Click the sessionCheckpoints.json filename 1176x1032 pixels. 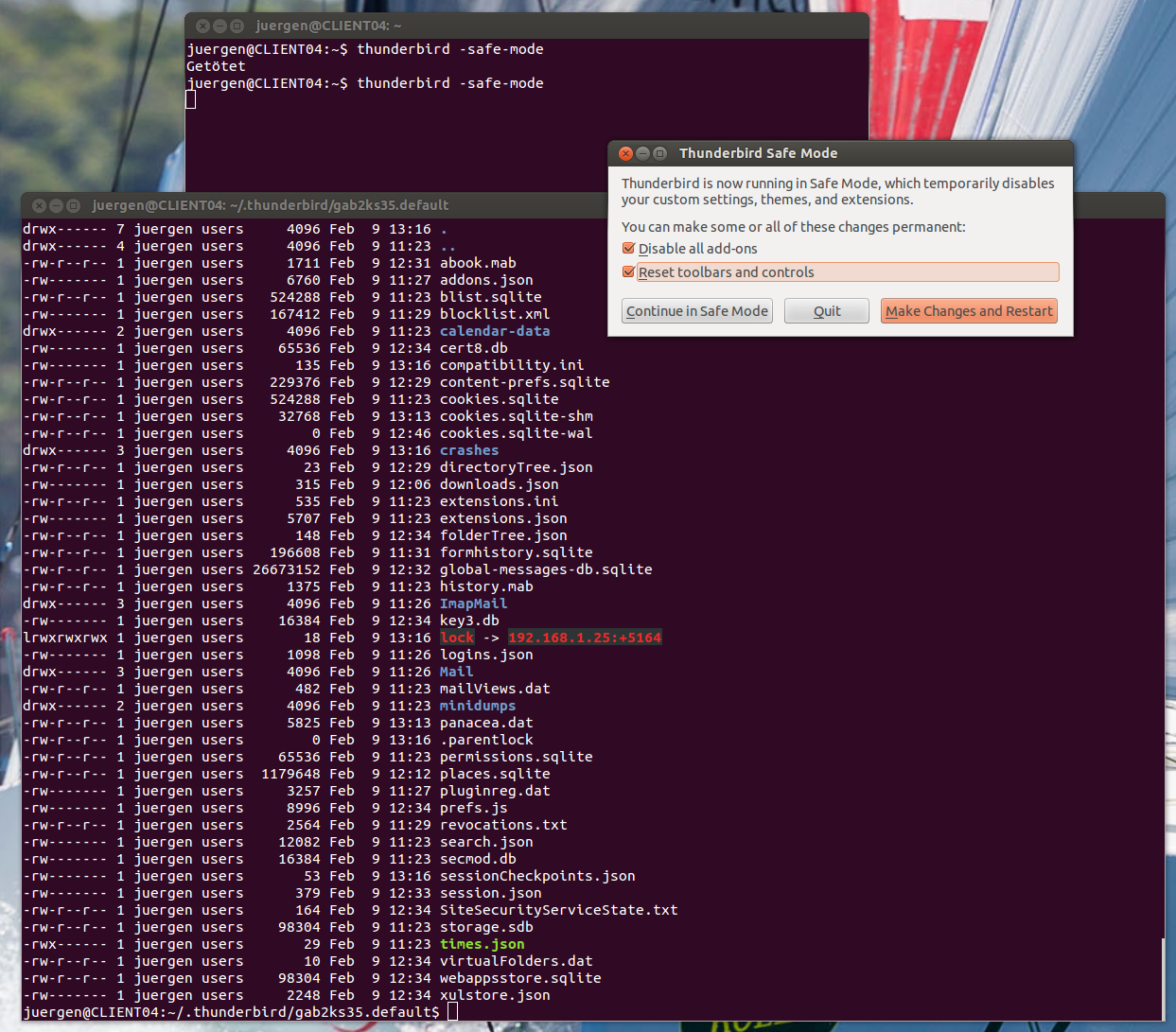click(x=537, y=876)
